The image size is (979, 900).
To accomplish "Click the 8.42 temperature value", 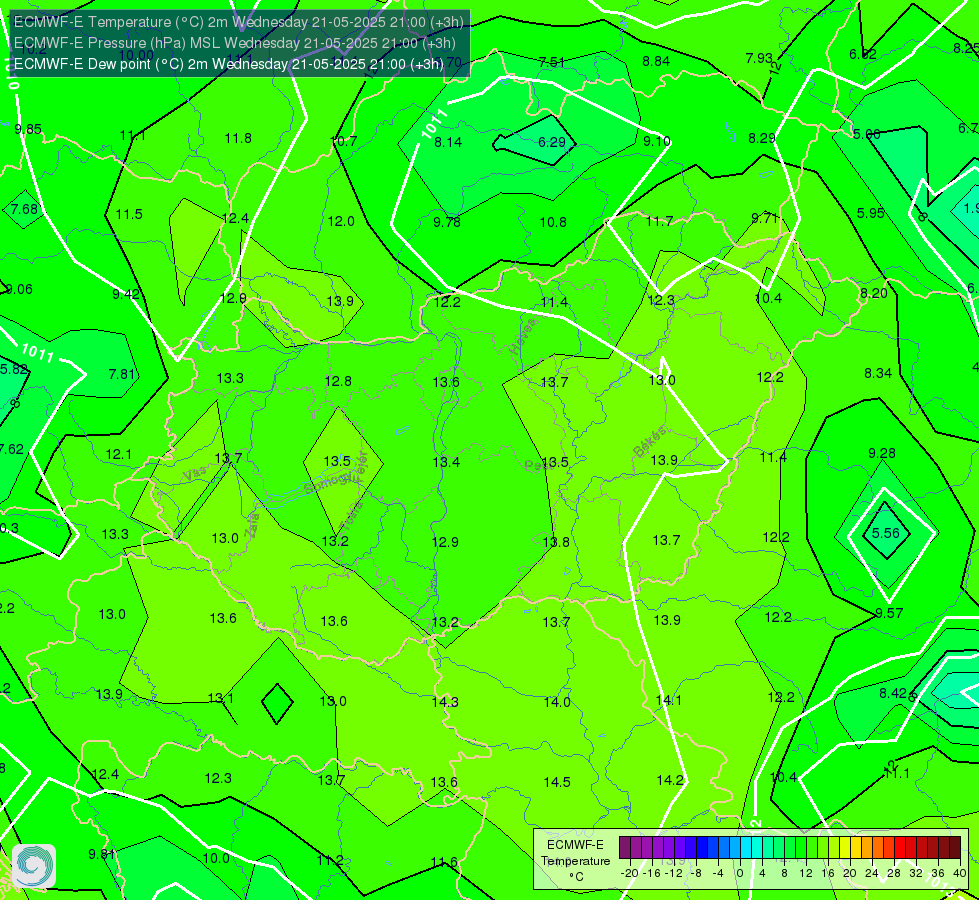I will point(893,693).
